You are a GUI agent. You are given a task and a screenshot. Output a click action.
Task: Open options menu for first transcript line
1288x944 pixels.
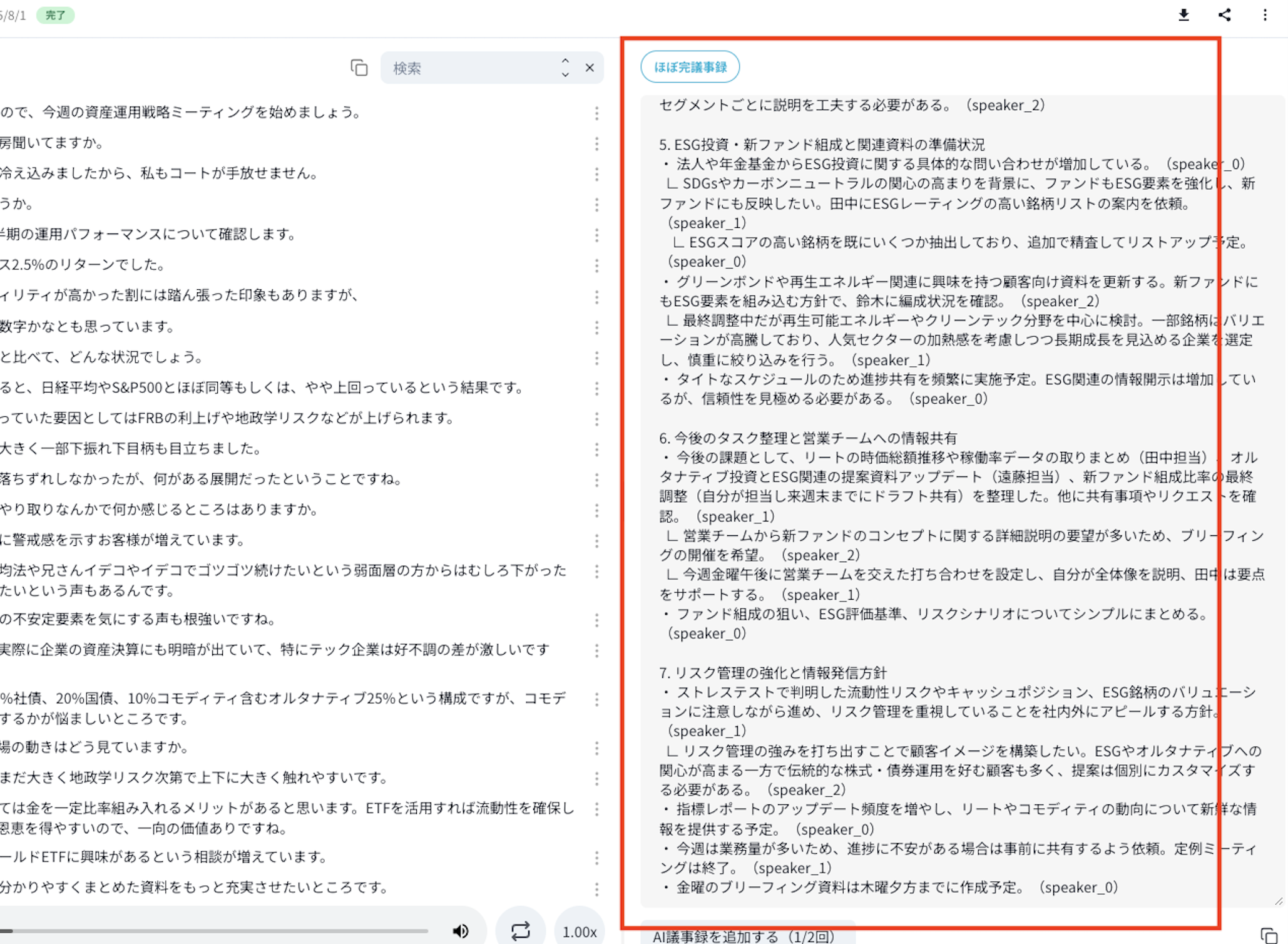tap(596, 113)
